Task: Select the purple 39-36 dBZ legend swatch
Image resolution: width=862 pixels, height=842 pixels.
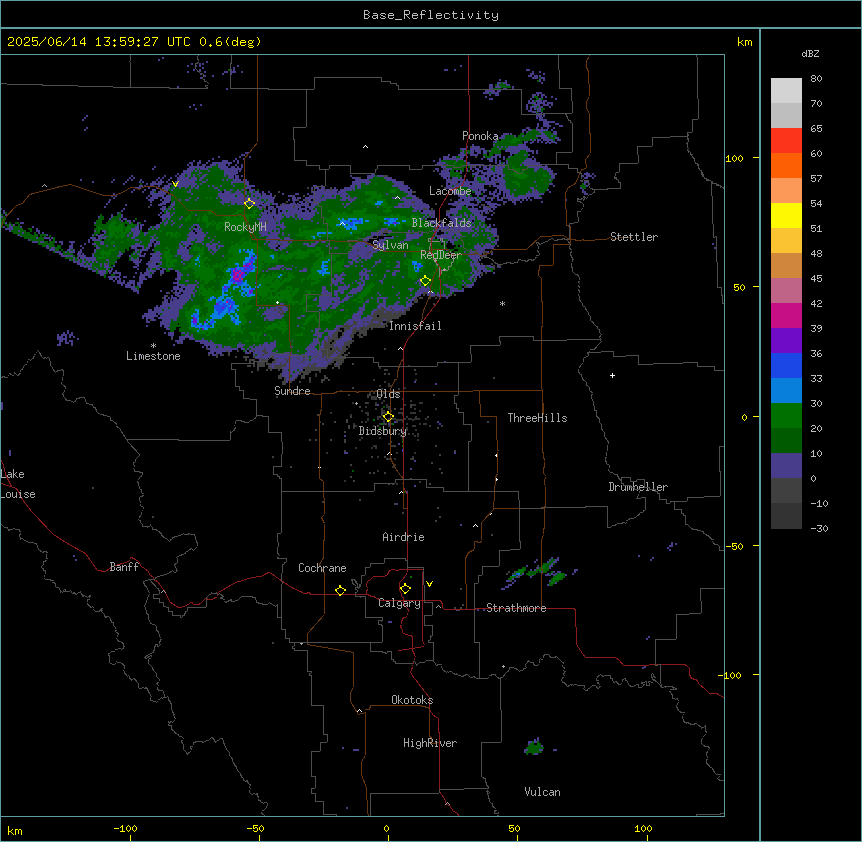Action: coord(786,341)
